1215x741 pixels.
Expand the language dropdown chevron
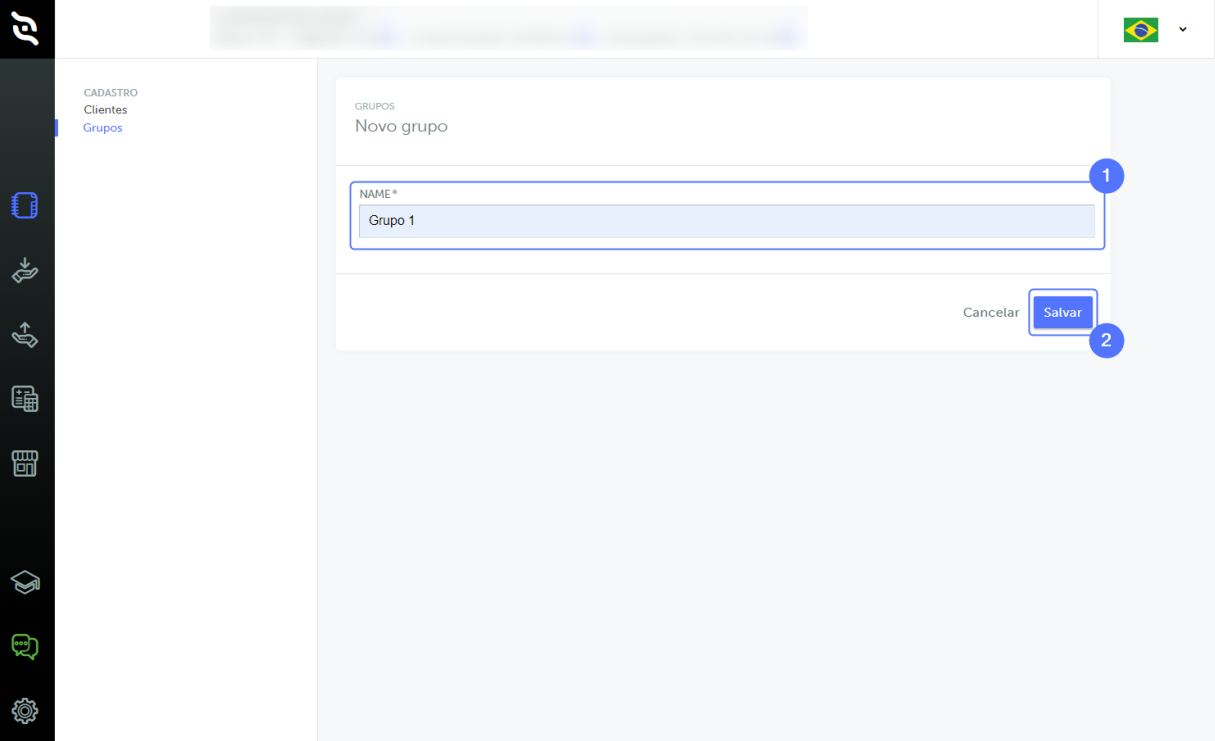click(x=1183, y=30)
